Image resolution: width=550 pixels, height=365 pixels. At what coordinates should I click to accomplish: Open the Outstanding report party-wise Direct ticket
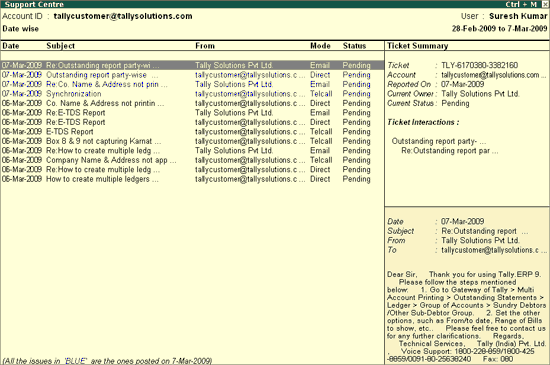pyautogui.click(x=192, y=75)
